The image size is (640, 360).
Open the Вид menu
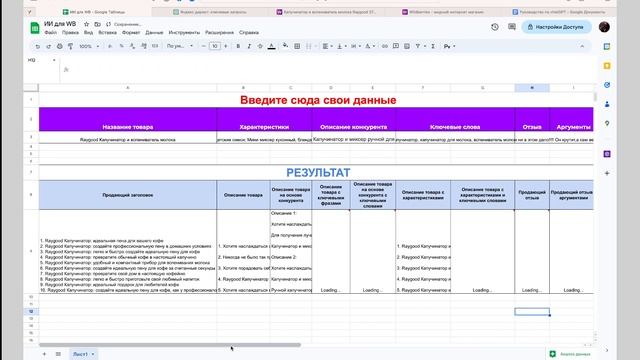coord(88,32)
